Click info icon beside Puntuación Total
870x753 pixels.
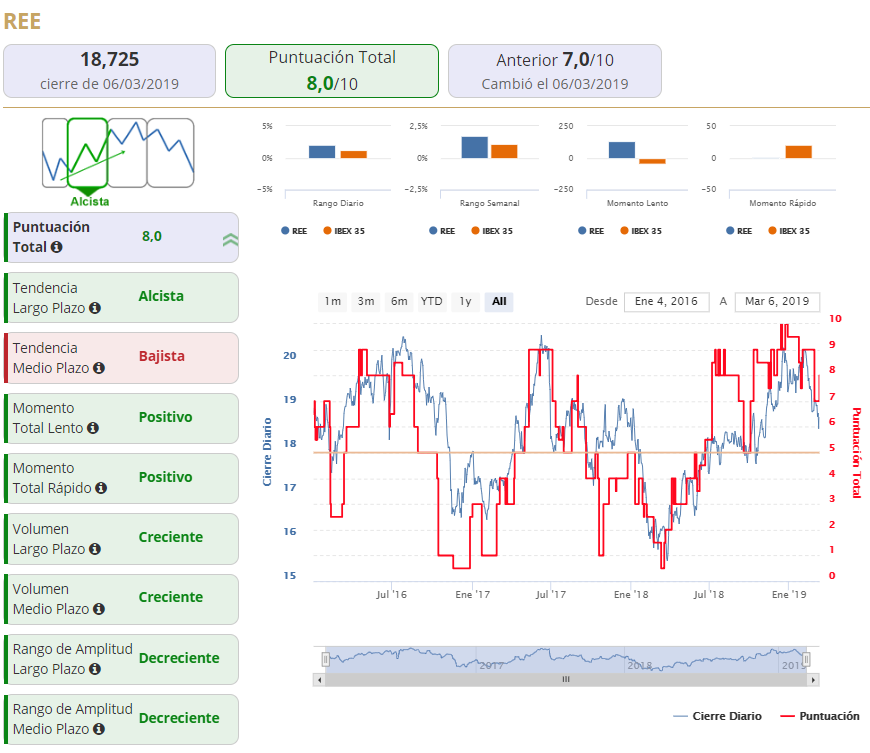[x=56, y=247]
